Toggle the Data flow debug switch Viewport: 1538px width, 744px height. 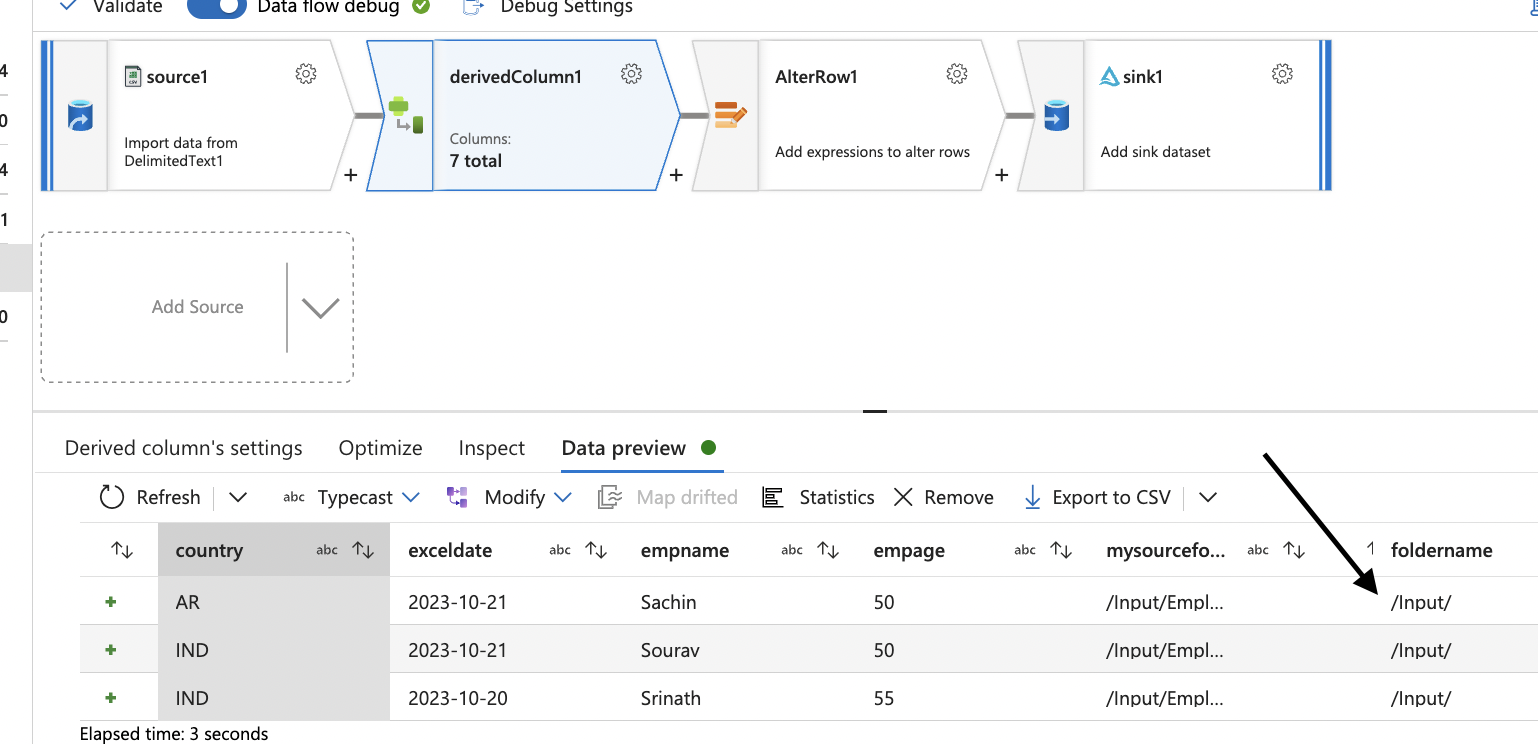coord(217,7)
